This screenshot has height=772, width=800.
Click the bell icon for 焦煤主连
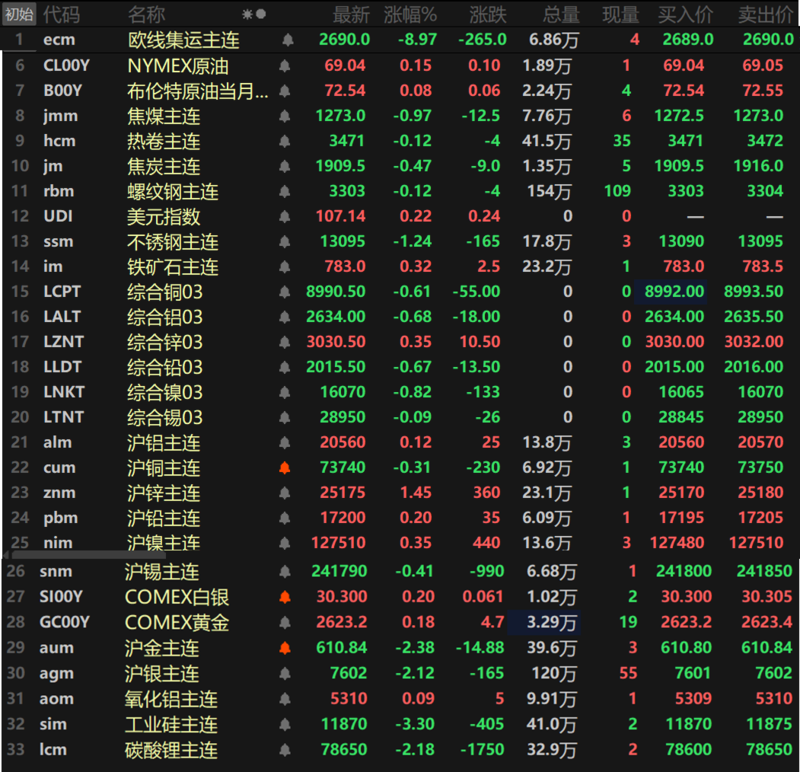click(285, 116)
